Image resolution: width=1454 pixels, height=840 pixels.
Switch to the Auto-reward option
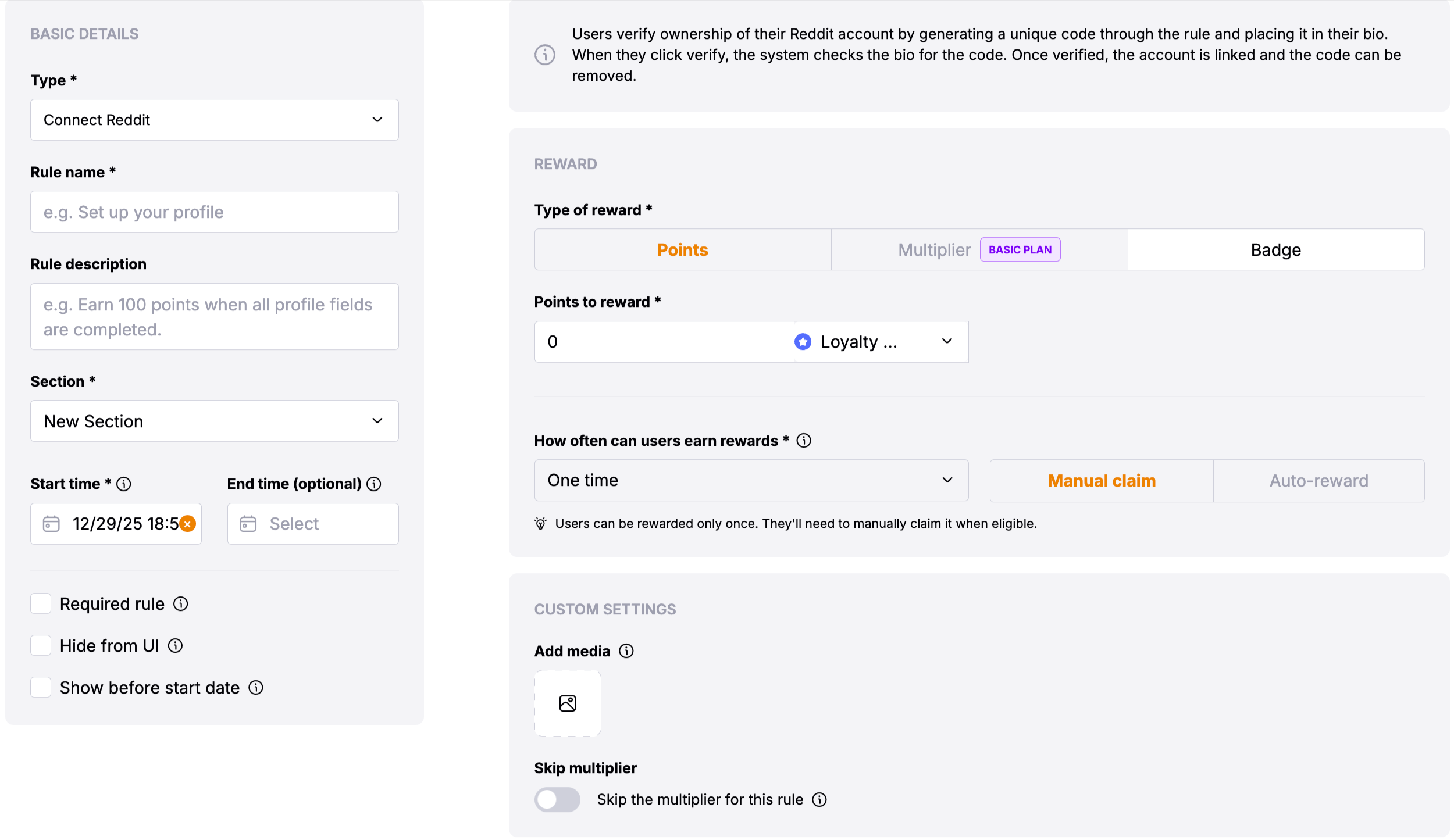[1318, 481]
